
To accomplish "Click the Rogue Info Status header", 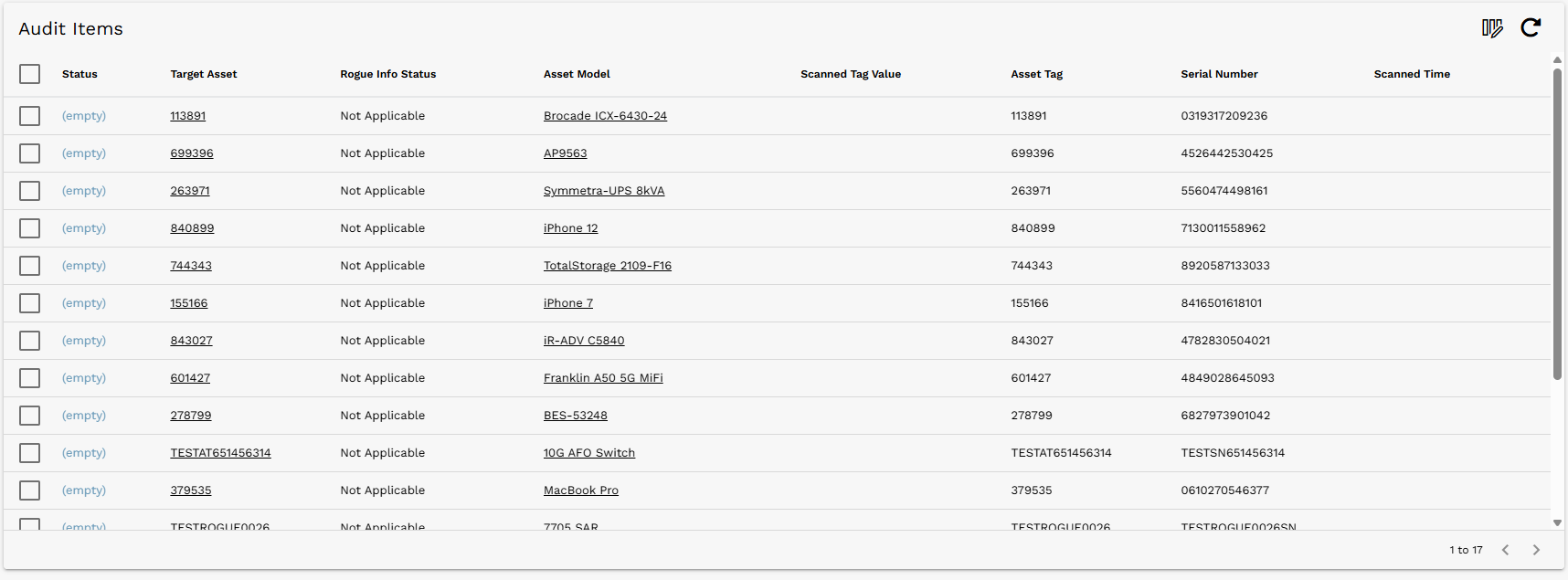I will click(388, 74).
